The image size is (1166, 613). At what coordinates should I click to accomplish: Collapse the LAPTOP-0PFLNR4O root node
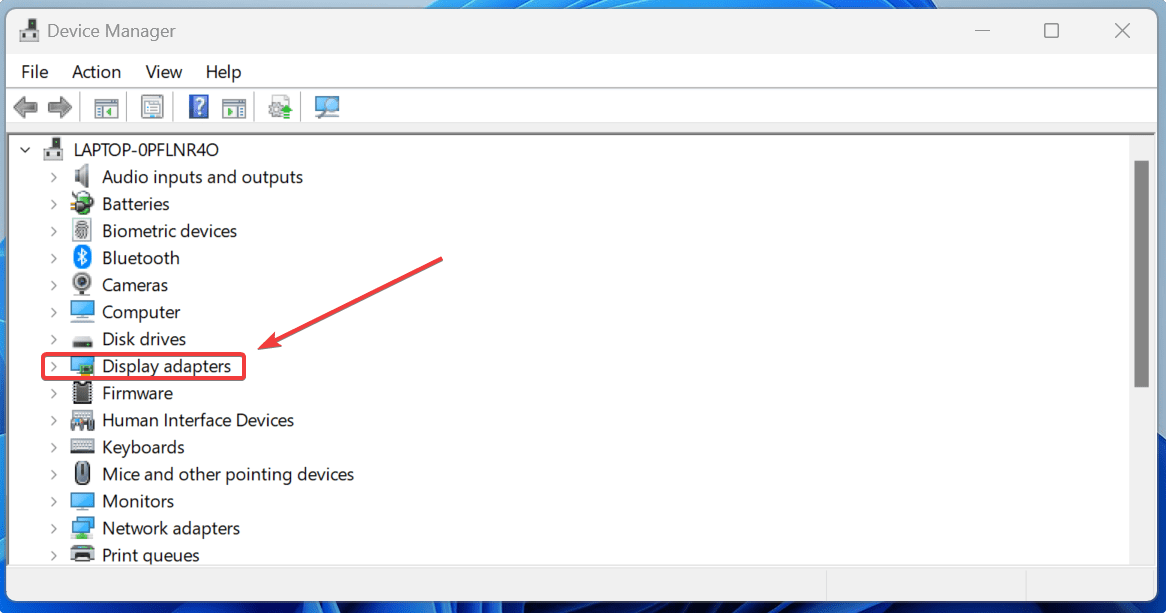click(25, 149)
